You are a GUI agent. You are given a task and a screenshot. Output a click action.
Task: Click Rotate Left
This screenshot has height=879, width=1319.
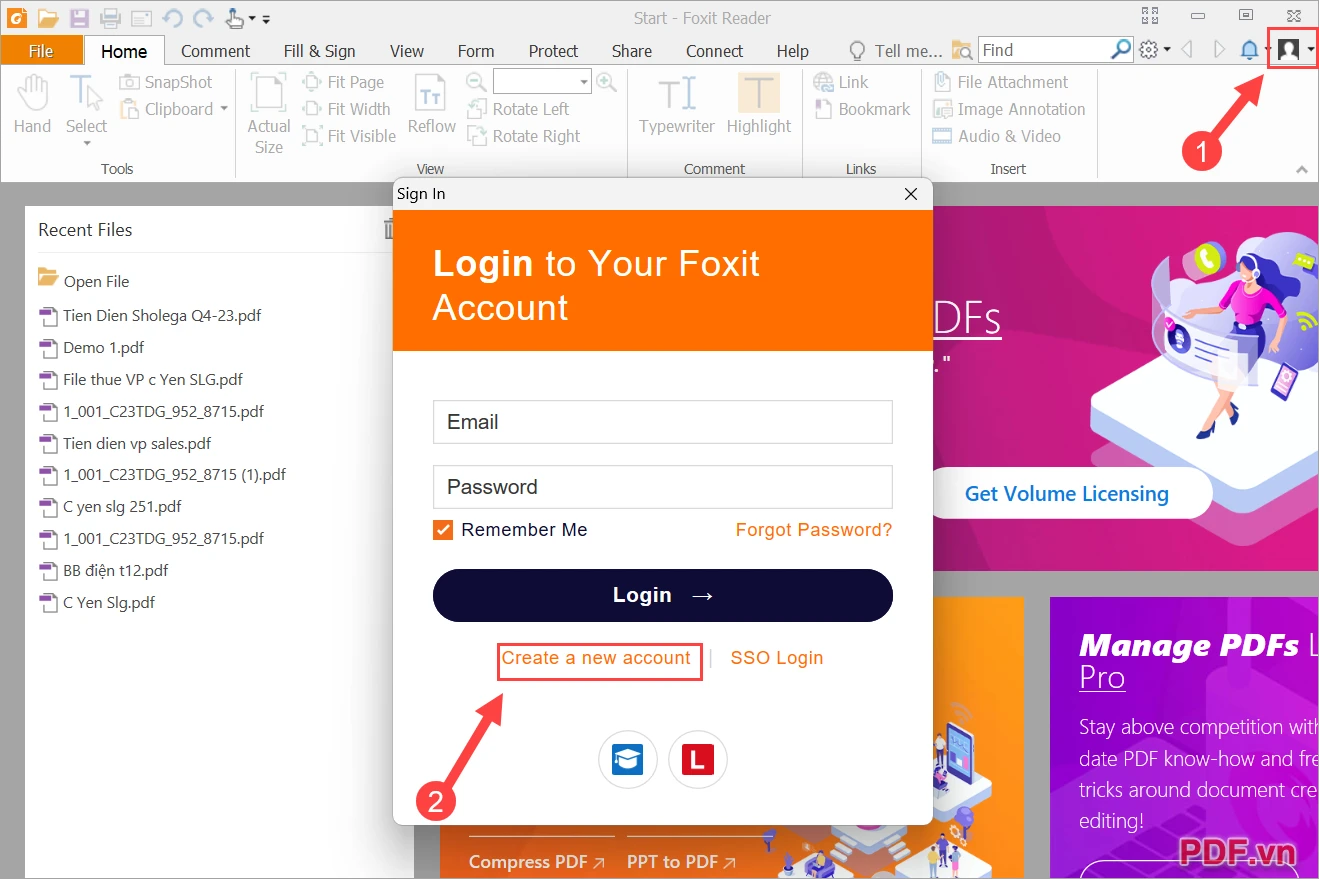pyautogui.click(x=518, y=109)
